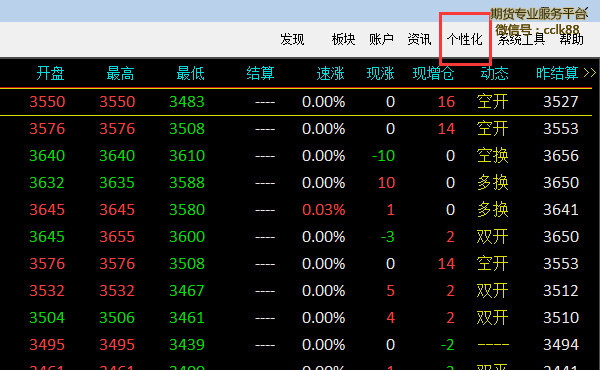Viewport: 600px width, 370px height.
Task: Select the highest price 3655
Action: point(117,237)
